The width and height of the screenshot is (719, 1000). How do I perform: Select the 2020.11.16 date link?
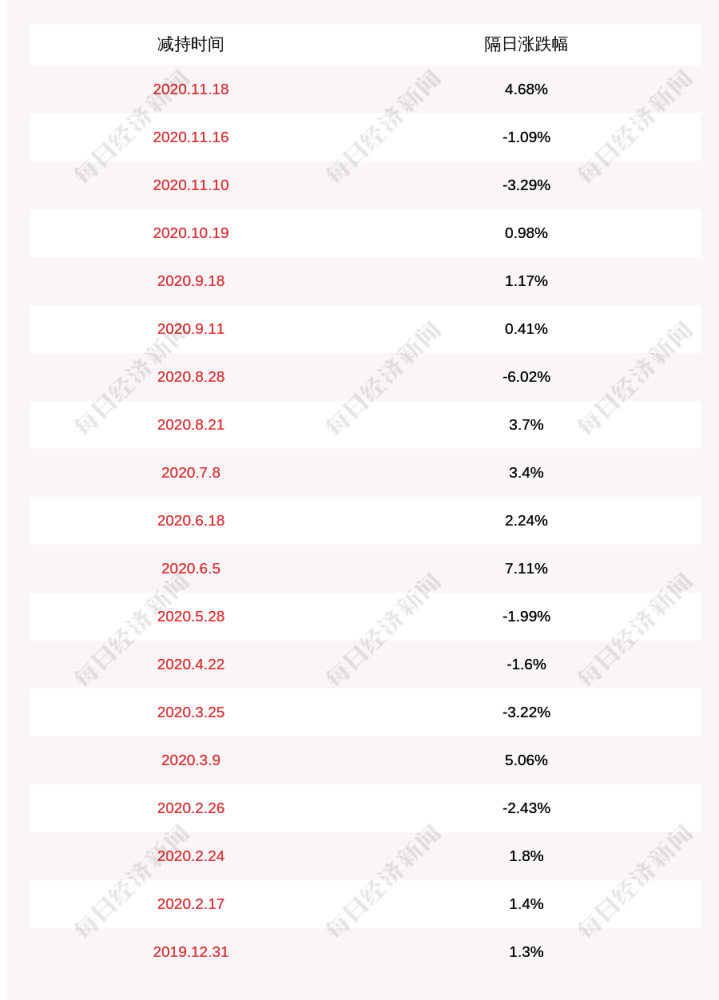[191, 137]
